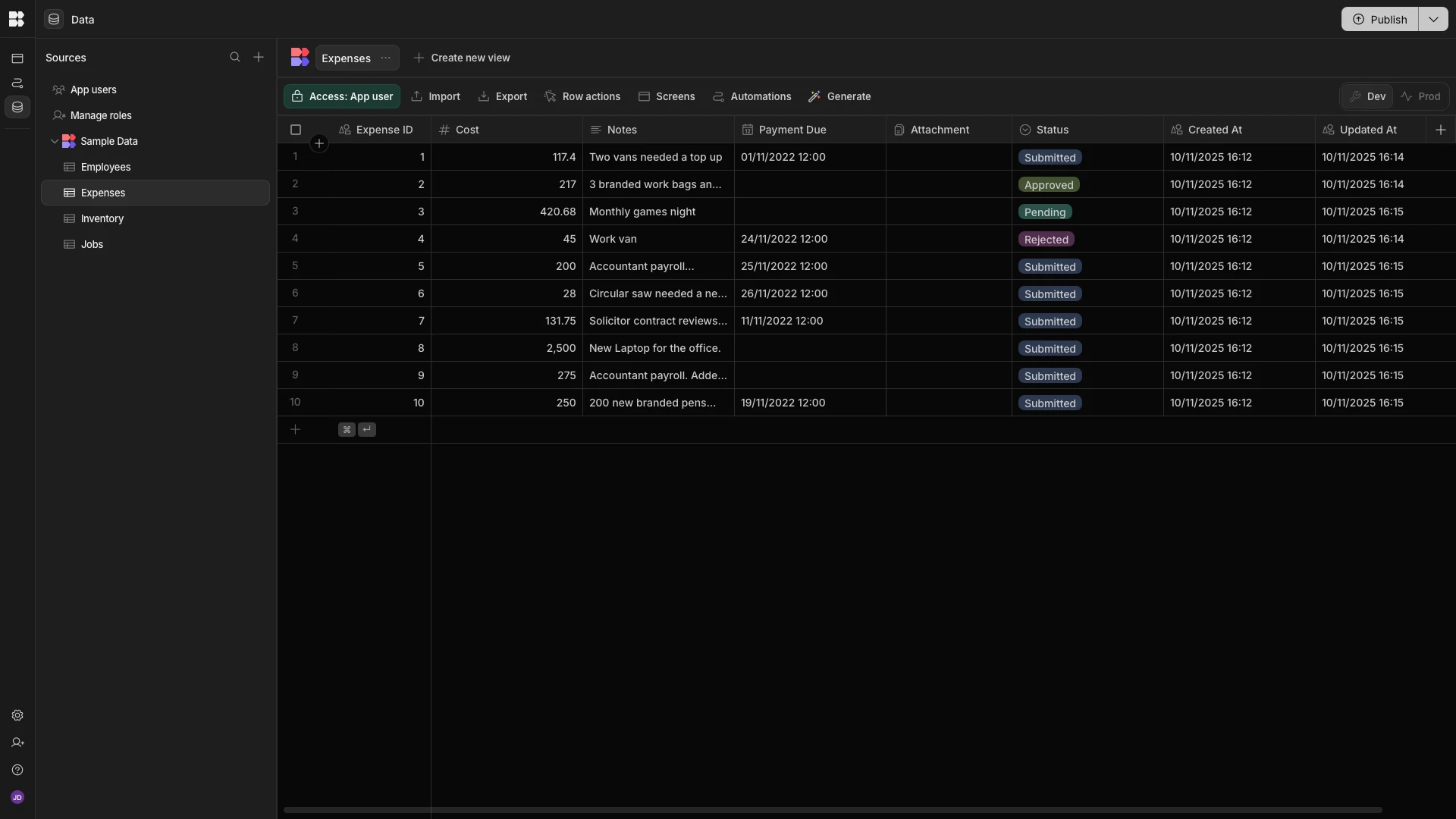The width and height of the screenshot is (1456, 819).
Task: Open the Automations toolbar option
Action: 752,96
